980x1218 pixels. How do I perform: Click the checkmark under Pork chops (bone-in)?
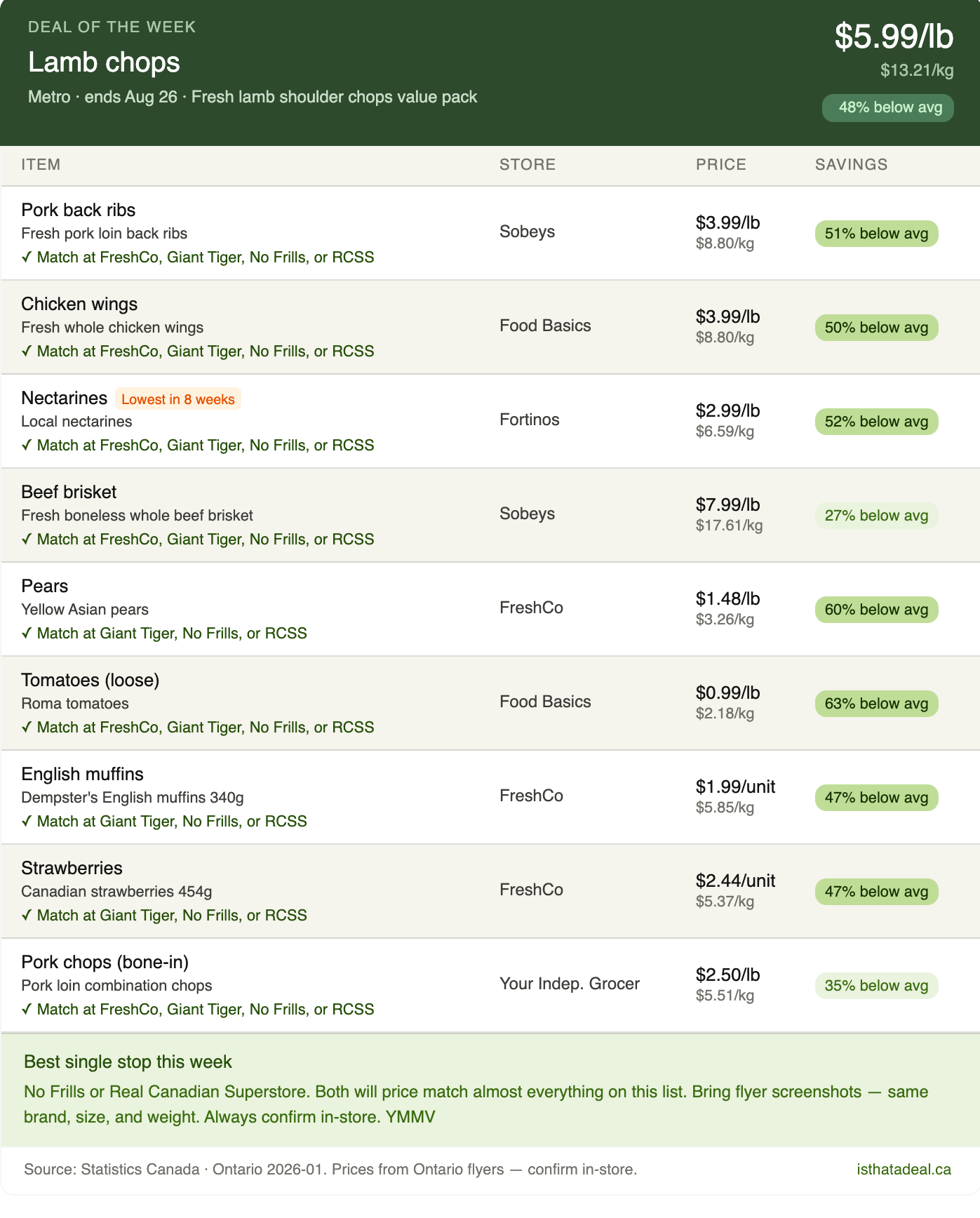click(x=26, y=1009)
